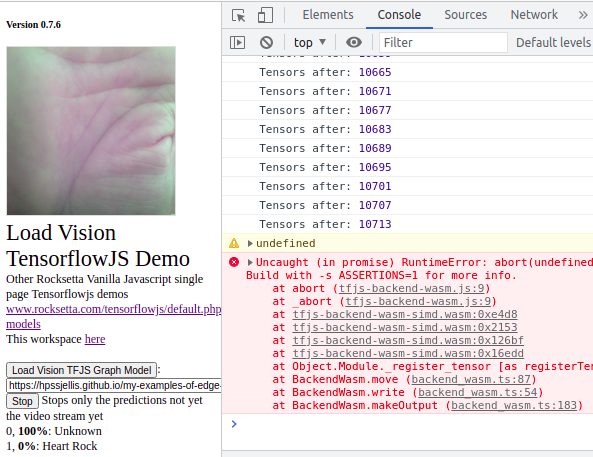The width and height of the screenshot is (593, 457).
Task: Click the Load Vision TFJS Graph Model button
Action: (81, 370)
